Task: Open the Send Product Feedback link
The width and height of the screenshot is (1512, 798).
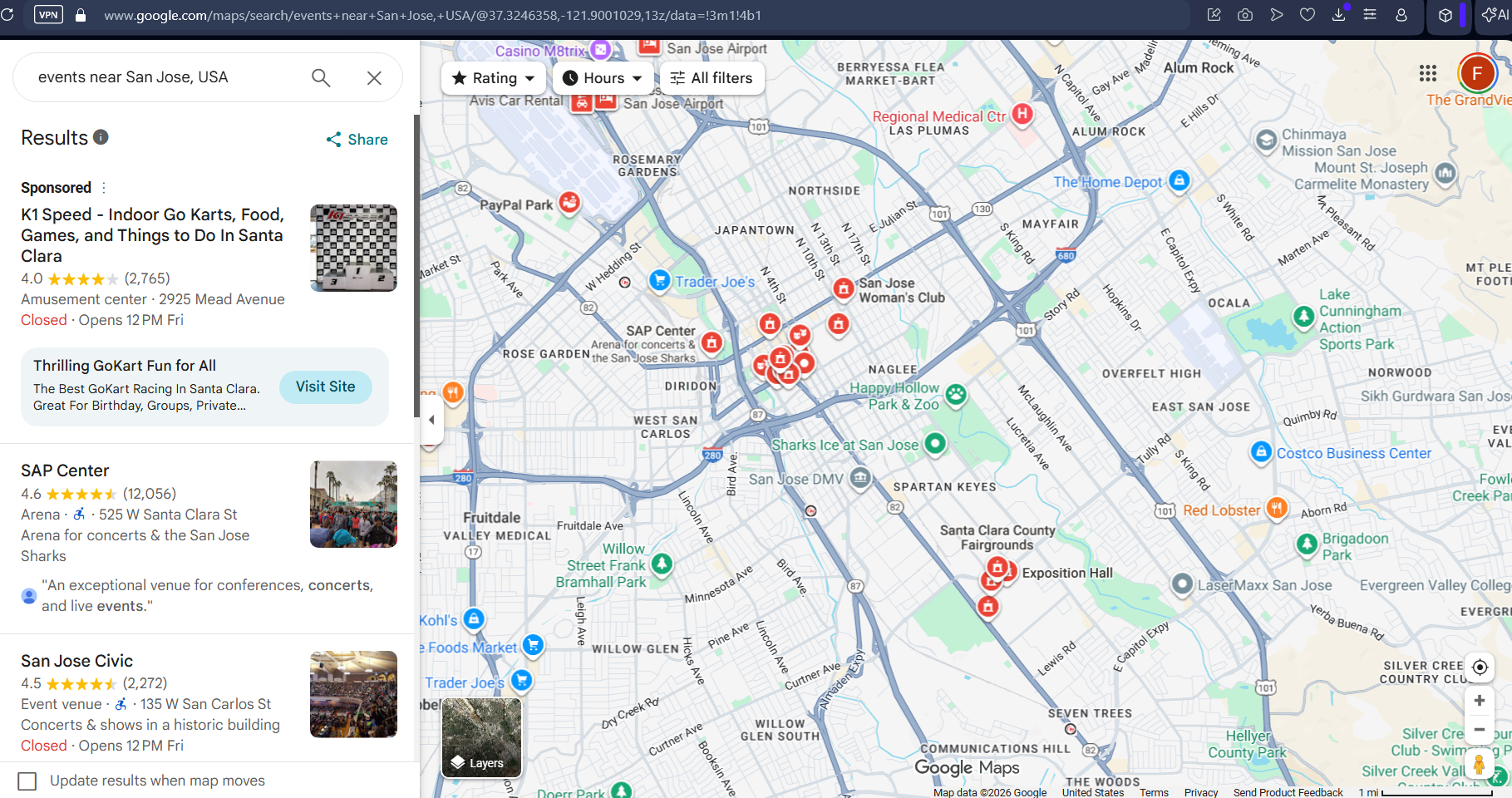Action: coord(1288,792)
